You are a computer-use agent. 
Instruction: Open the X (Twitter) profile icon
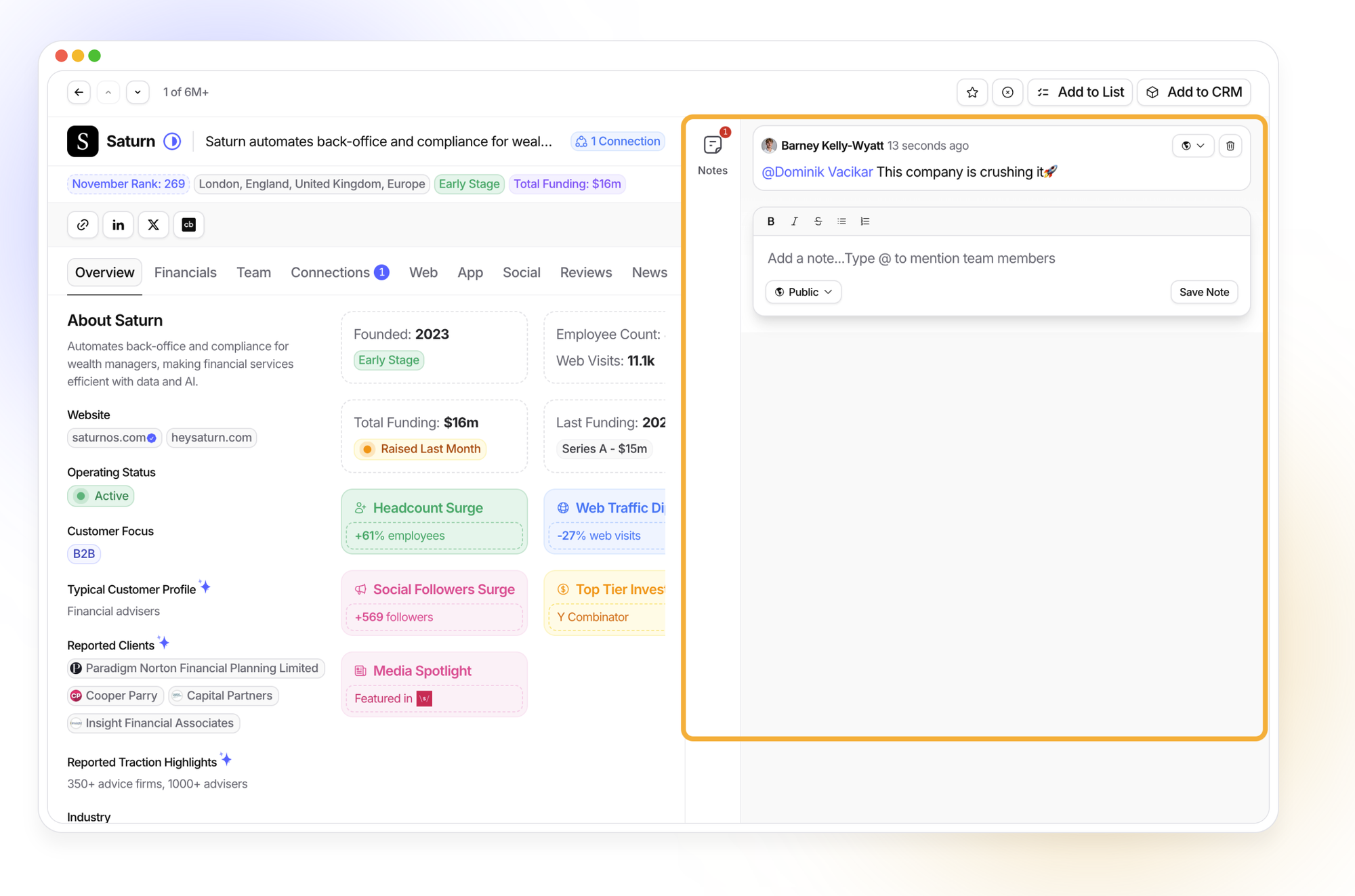[153, 225]
